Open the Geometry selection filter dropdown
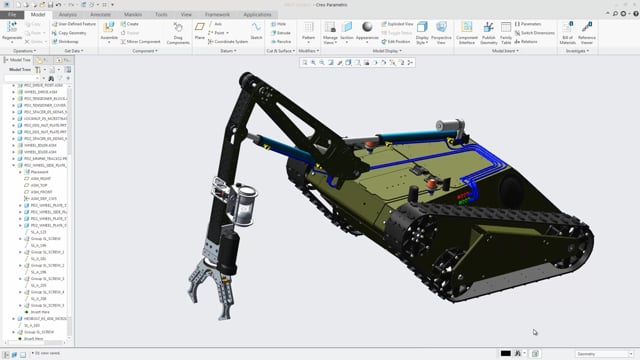The height and width of the screenshot is (360, 640). click(604, 354)
